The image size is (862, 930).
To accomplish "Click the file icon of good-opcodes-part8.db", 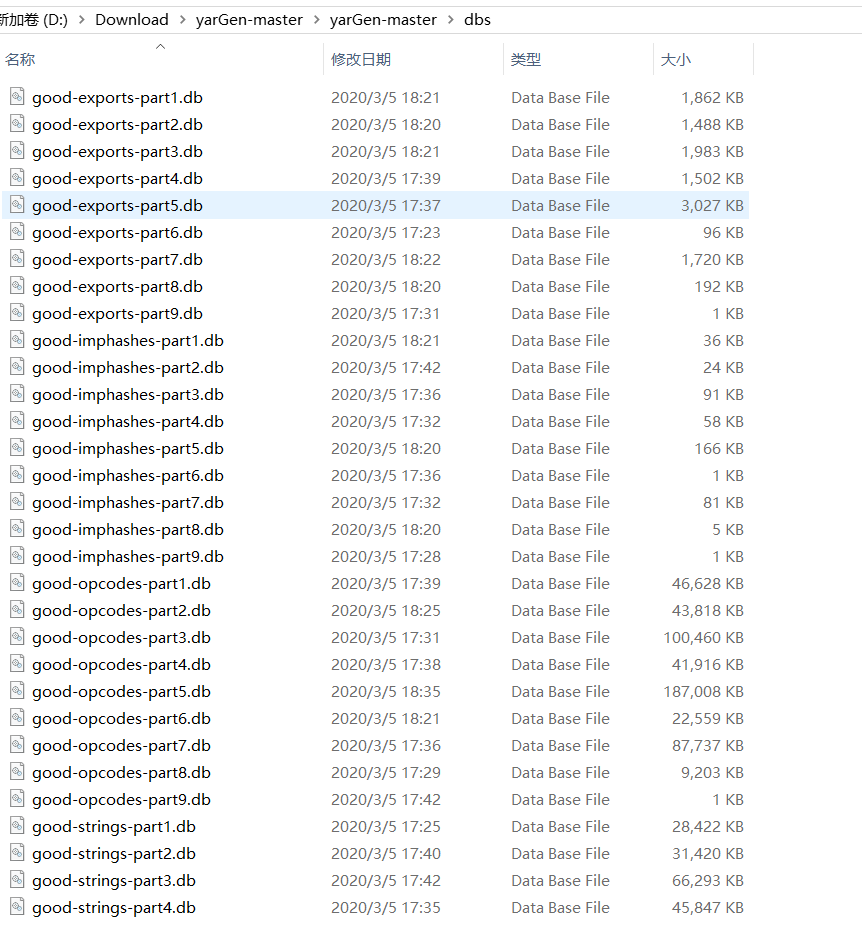I will click(x=17, y=772).
